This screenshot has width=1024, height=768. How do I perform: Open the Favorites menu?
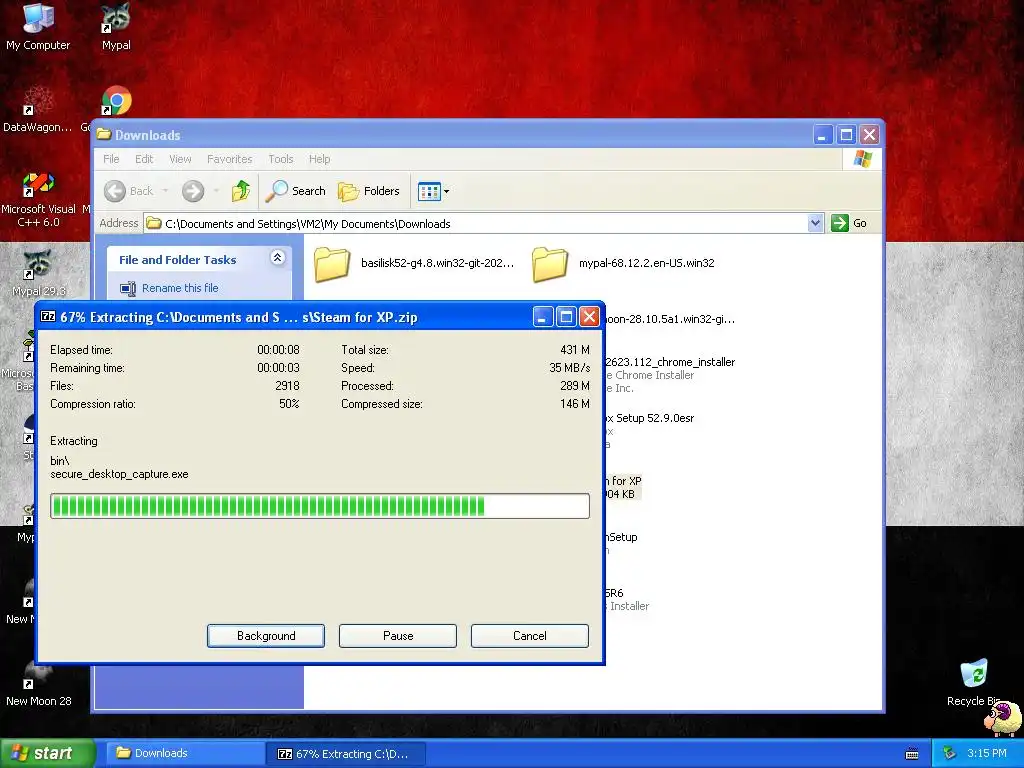click(x=229, y=159)
